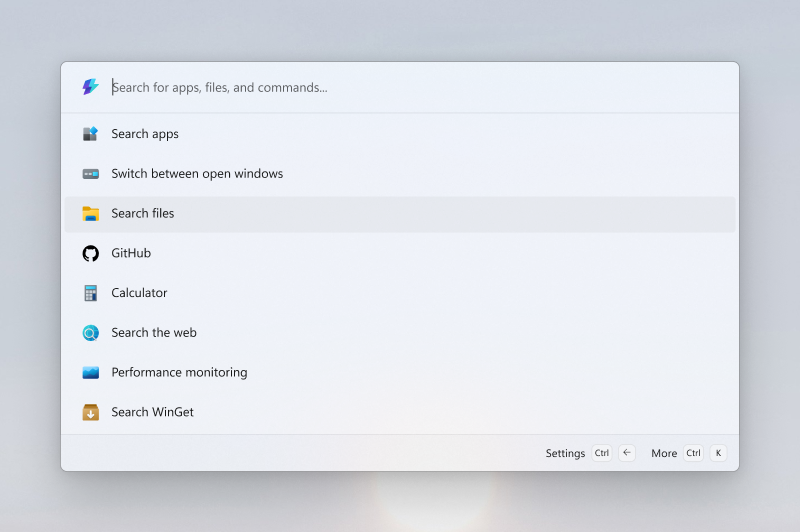Click the GitHub logo icon
Viewport: 800px width, 532px height.
click(90, 253)
